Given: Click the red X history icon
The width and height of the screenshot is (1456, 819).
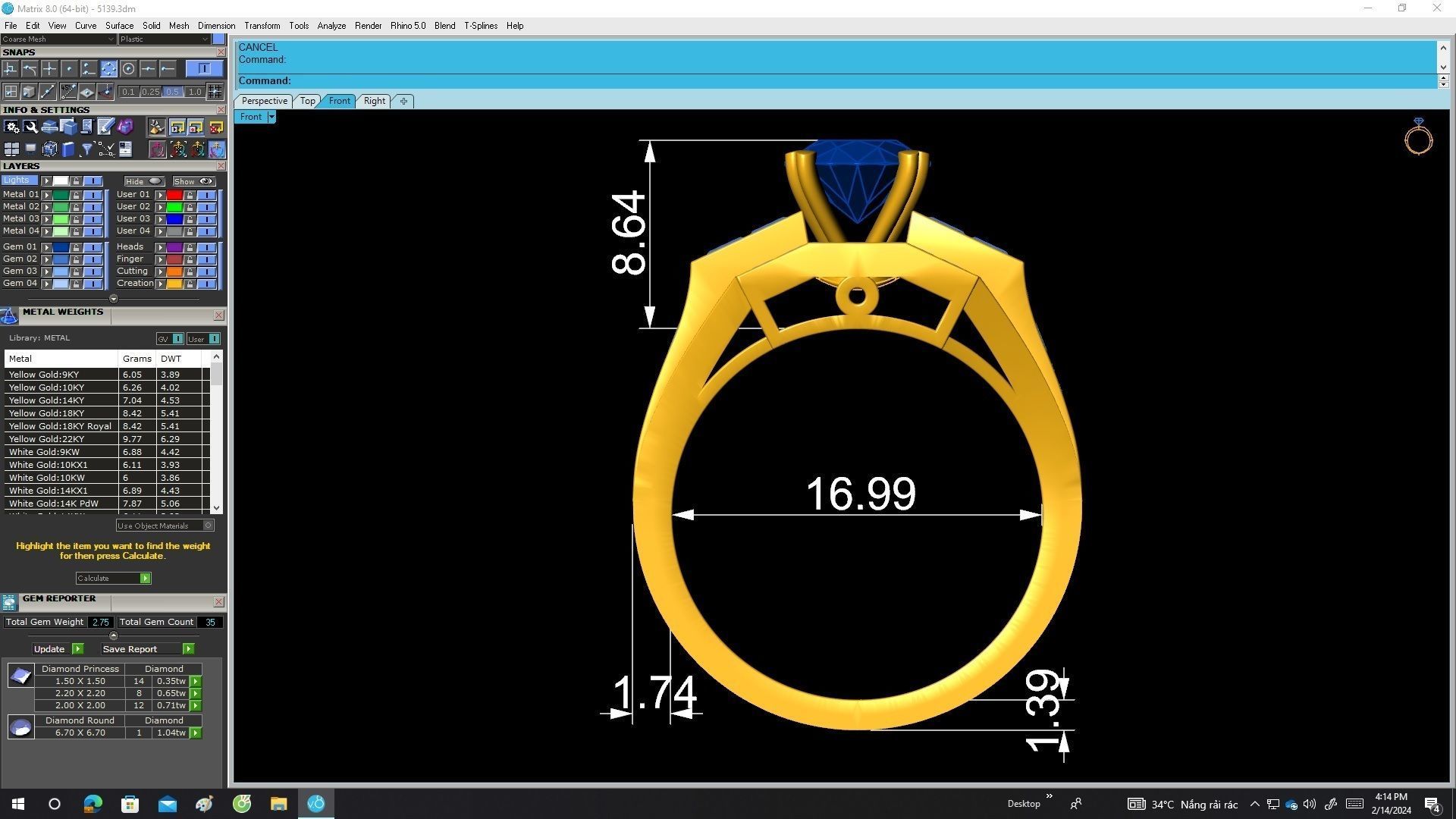Looking at the screenshot, I should (x=216, y=127).
